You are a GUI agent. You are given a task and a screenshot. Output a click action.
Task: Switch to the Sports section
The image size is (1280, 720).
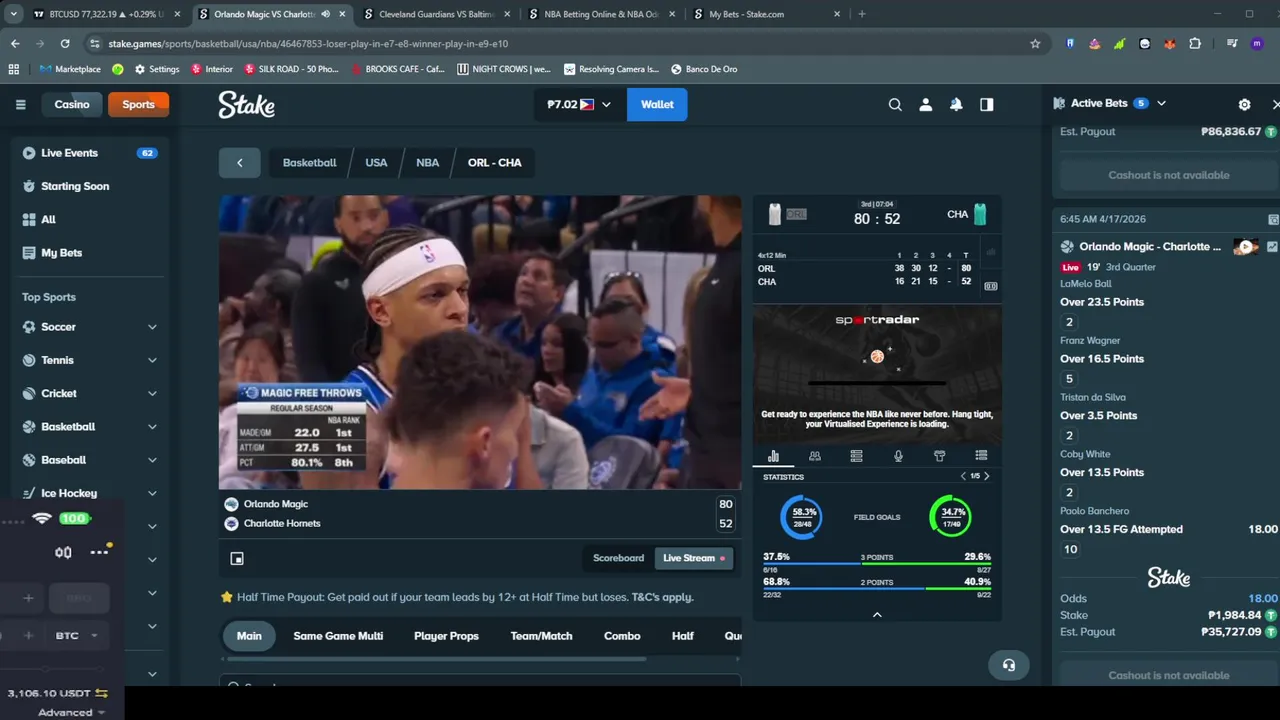tap(138, 104)
